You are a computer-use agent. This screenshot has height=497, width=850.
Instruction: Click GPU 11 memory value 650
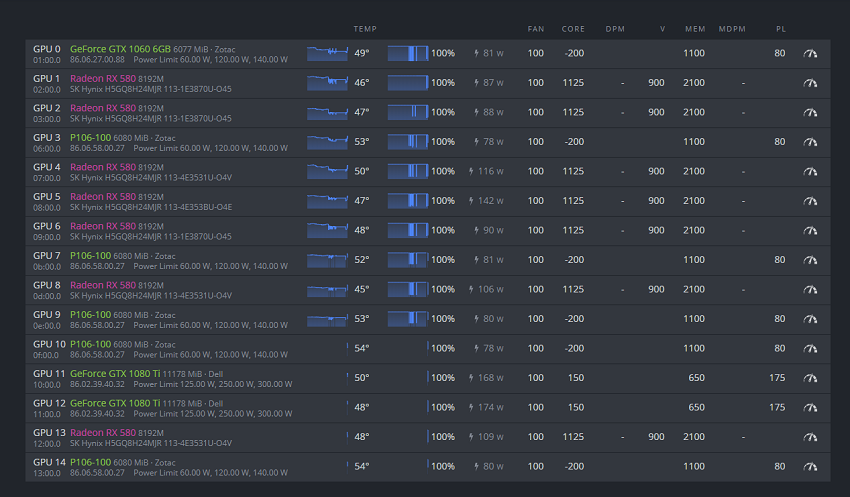[697, 378]
